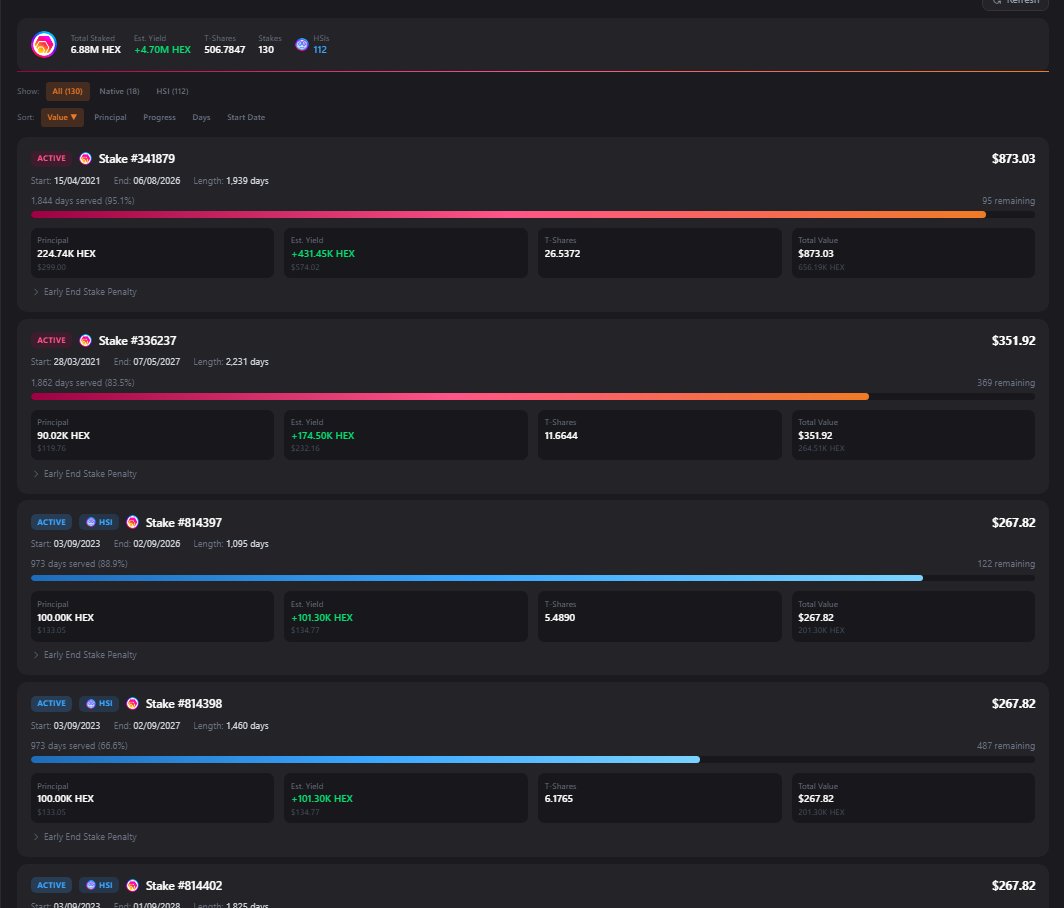Click Length 1,939 days text
The image size is (1064, 908).
[231, 181]
